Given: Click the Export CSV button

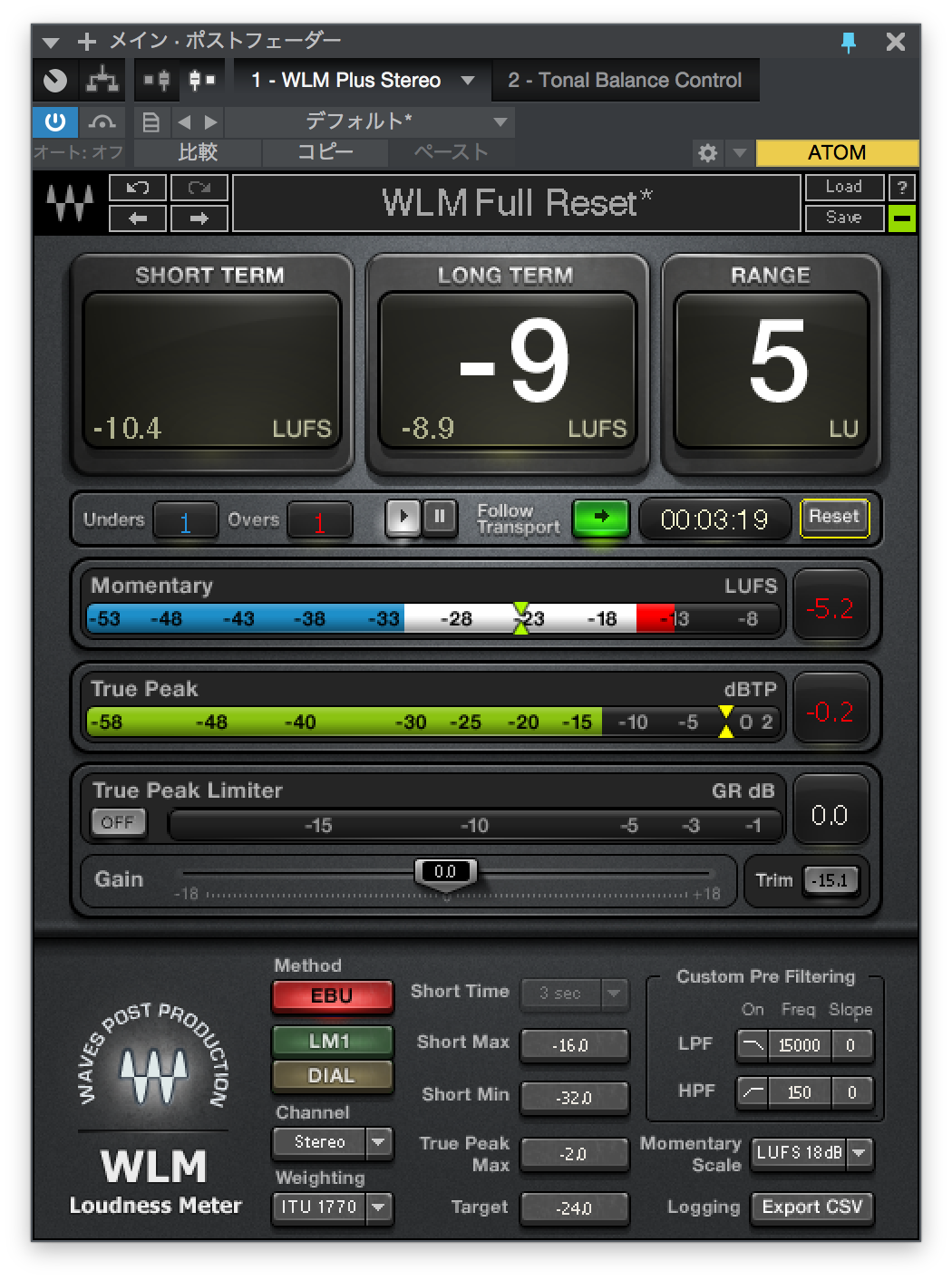Looking at the screenshot, I should pos(812,1207).
